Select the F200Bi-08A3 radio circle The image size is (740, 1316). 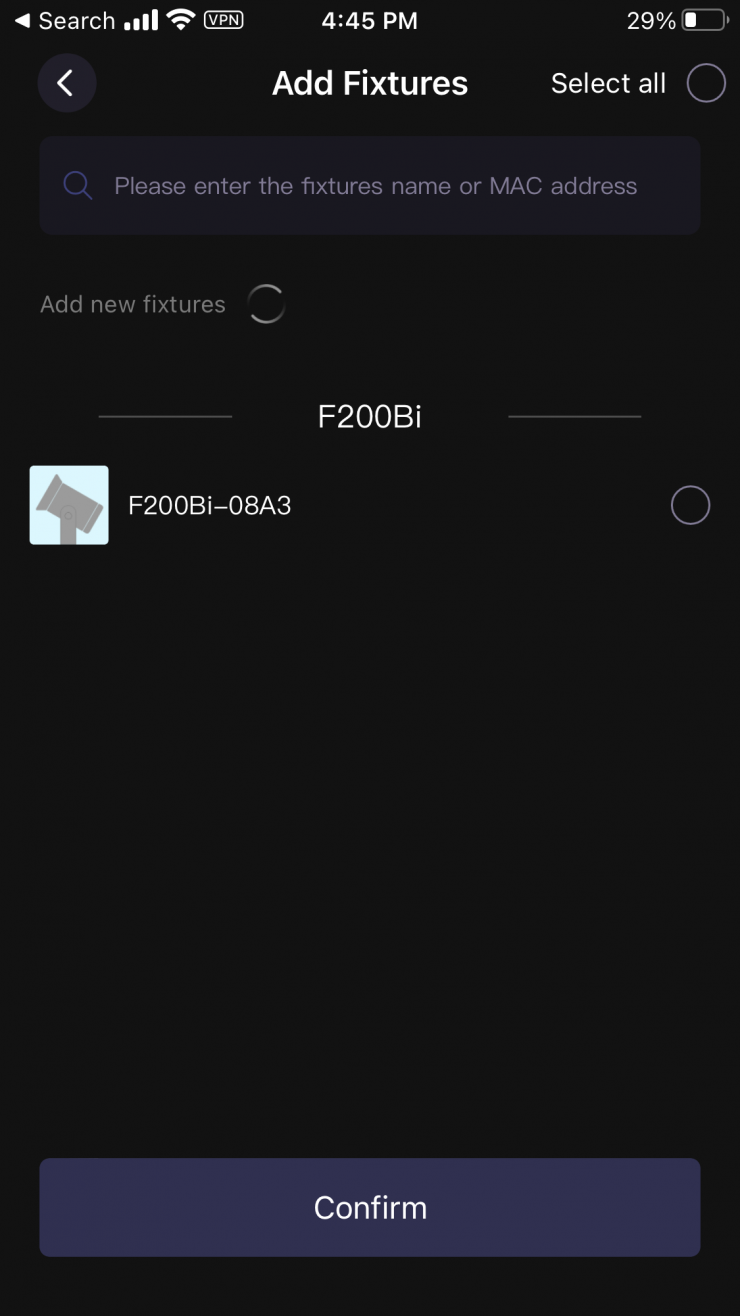[x=690, y=505]
